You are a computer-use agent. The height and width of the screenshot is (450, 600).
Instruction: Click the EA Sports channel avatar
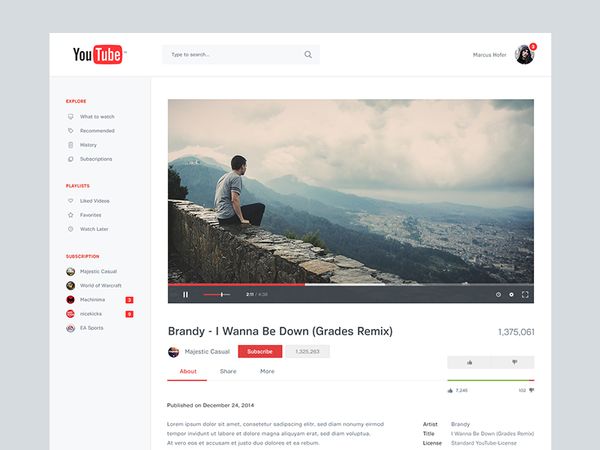pos(70,328)
